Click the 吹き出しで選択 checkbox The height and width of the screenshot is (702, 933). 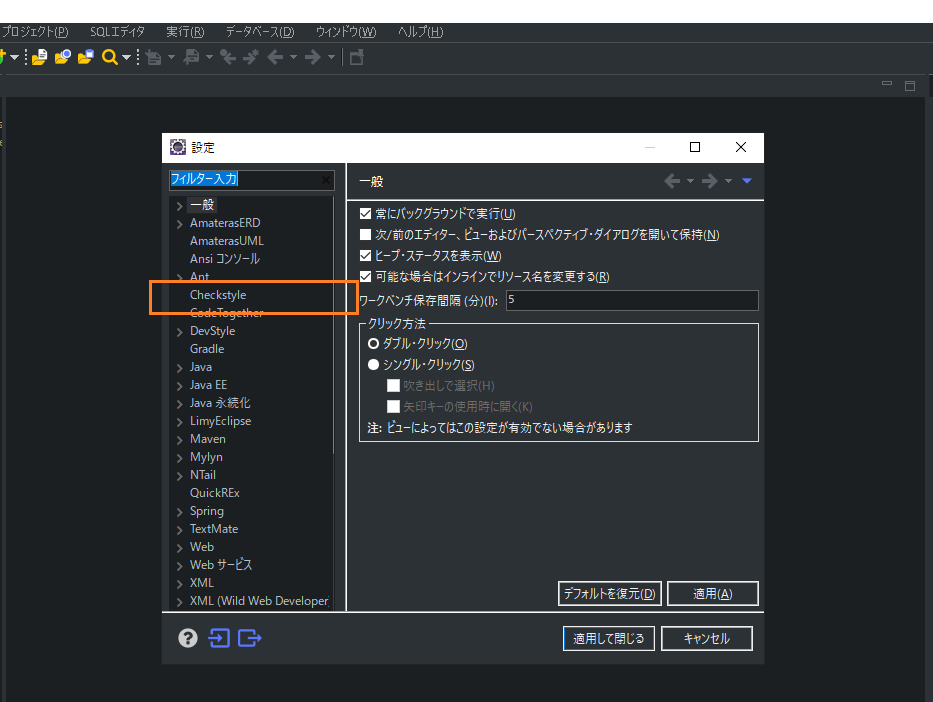[x=393, y=386]
